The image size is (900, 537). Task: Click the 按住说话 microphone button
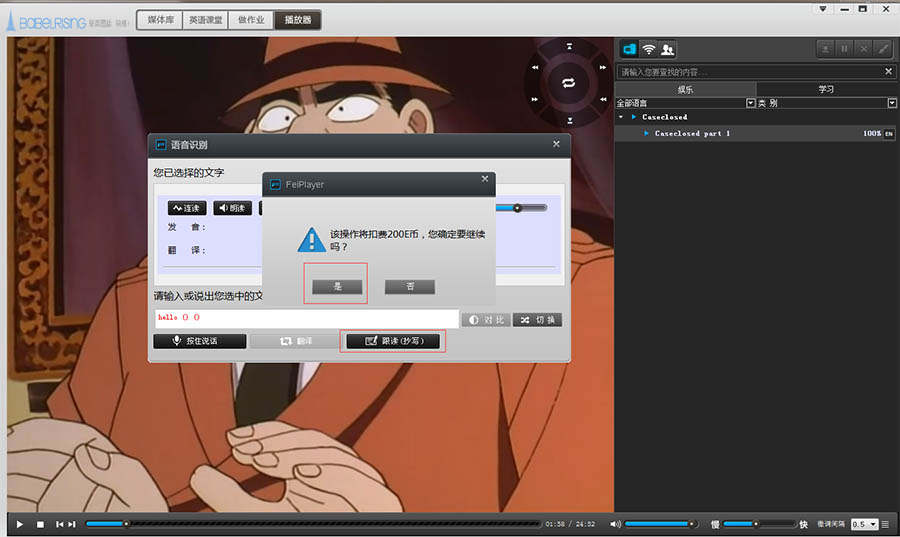pos(200,341)
